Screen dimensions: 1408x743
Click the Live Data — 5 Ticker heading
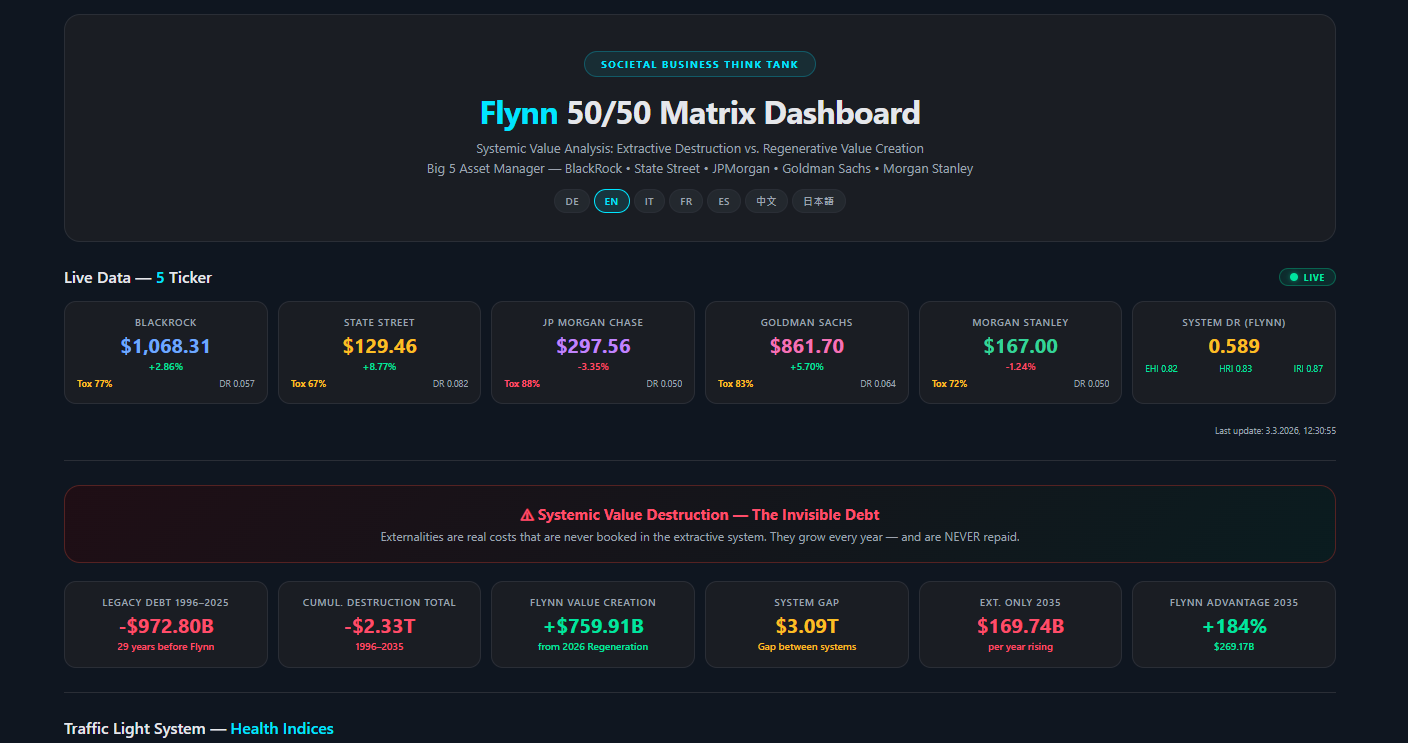138,277
